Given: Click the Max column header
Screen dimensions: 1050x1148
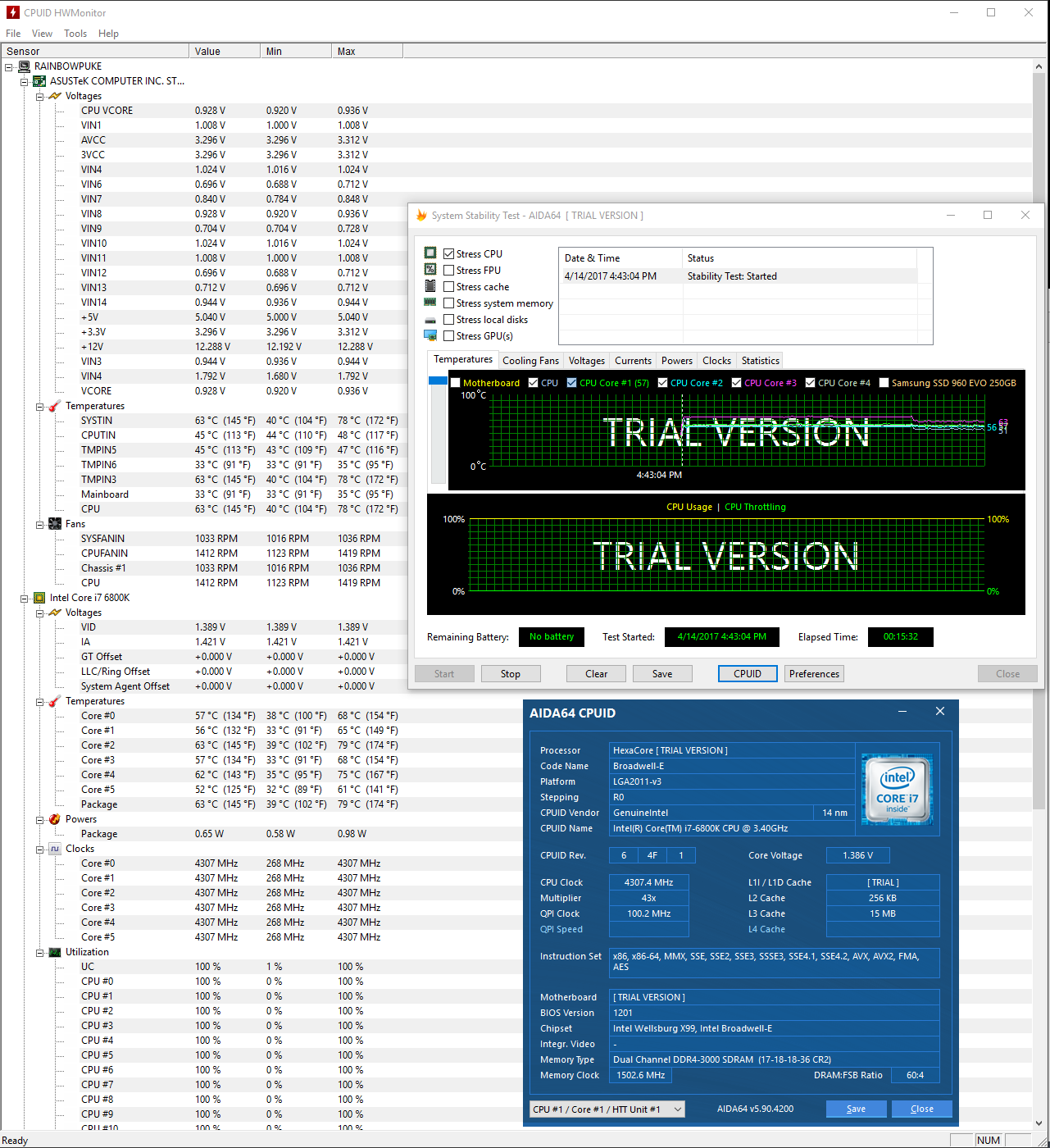Looking at the screenshot, I should tap(367, 51).
